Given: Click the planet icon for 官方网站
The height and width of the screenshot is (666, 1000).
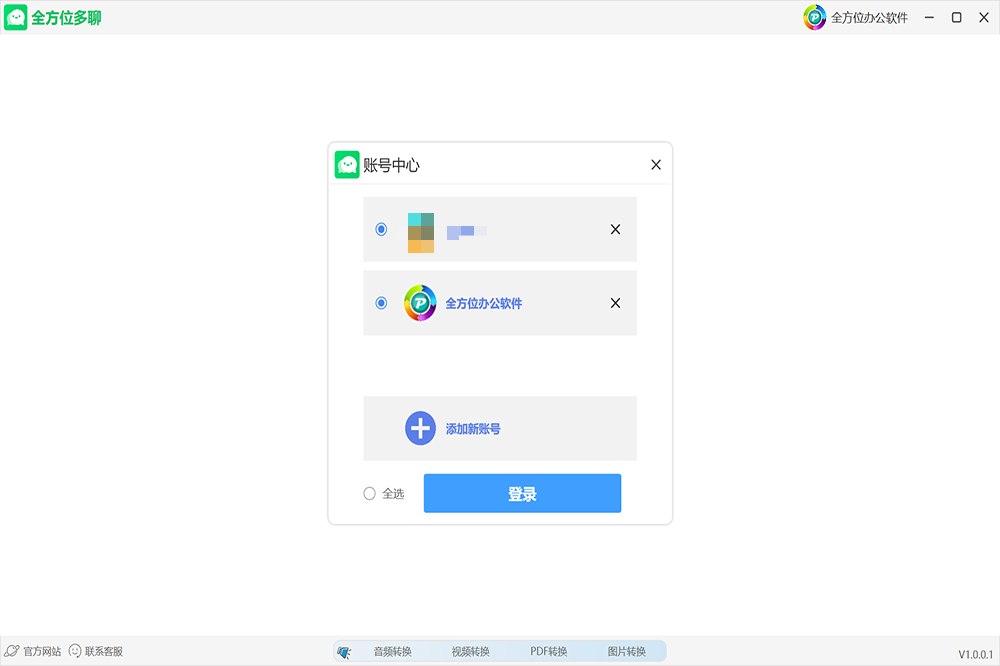Looking at the screenshot, I should click(x=12, y=651).
